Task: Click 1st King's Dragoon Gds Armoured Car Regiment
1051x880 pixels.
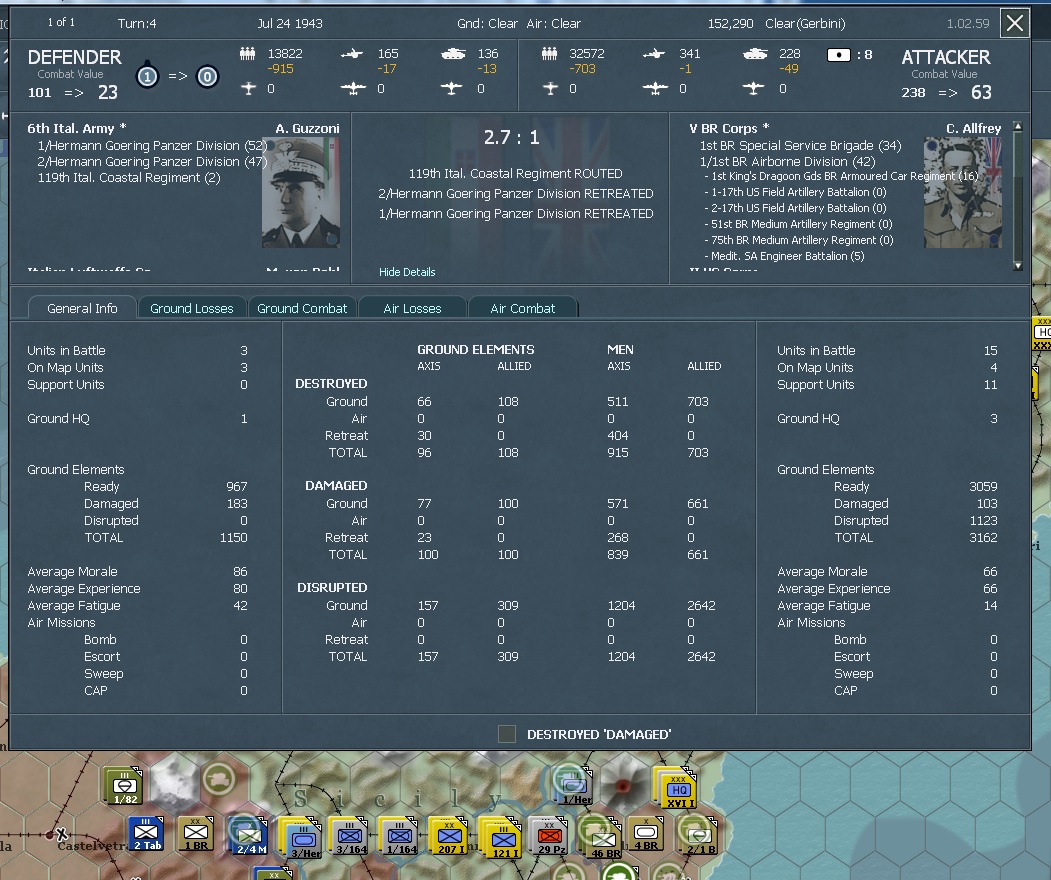Action: 841,176
